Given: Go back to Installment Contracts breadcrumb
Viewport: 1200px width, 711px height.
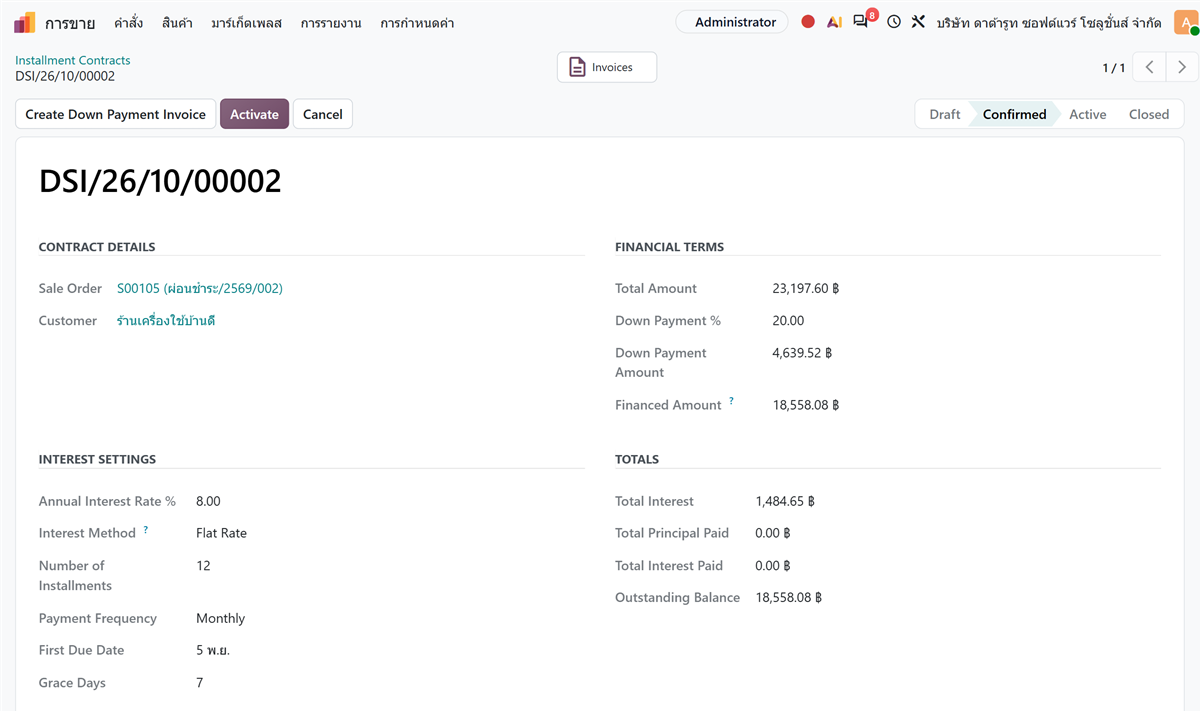Looking at the screenshot, I should [x=72, y=60].
